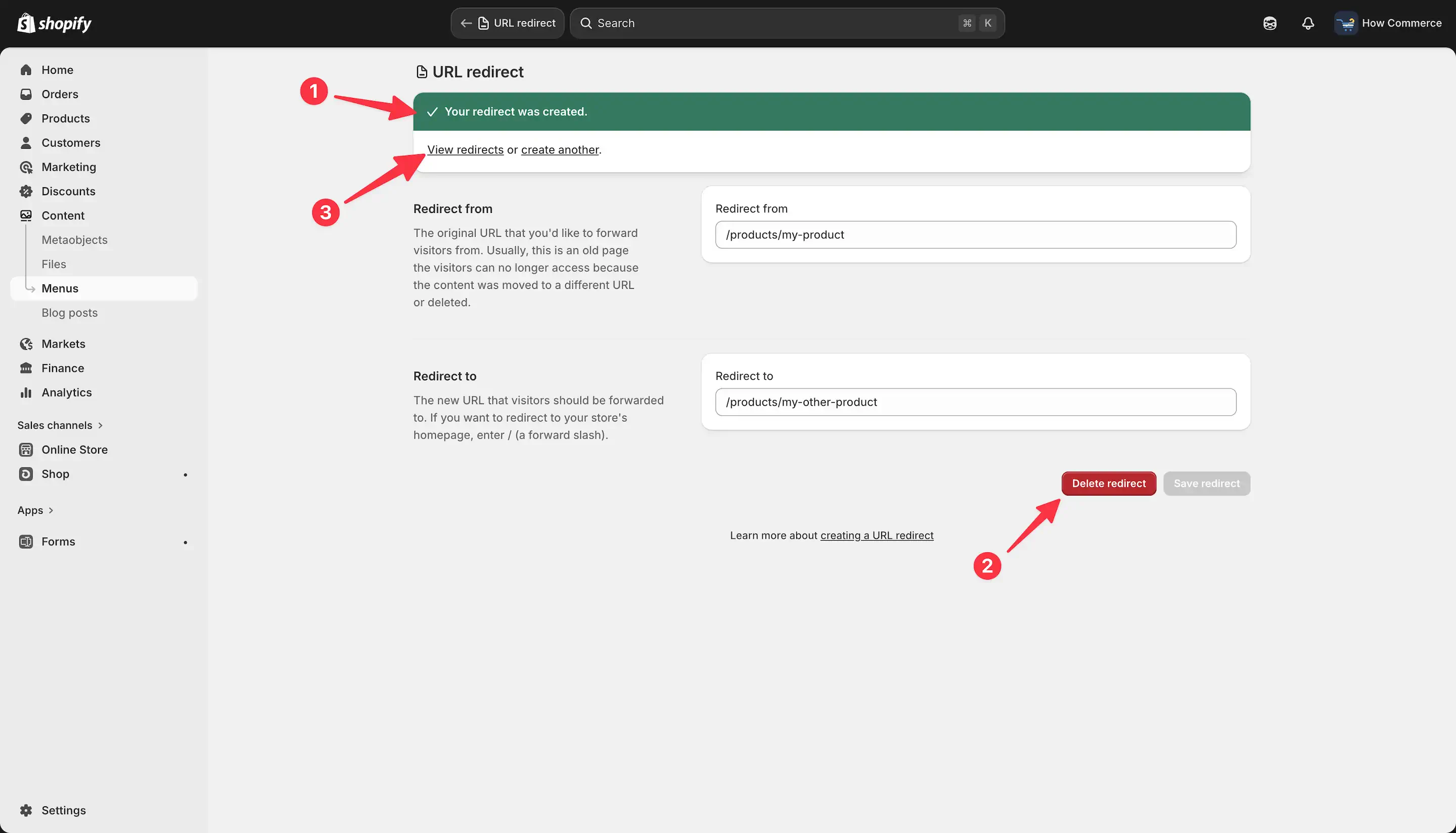Screen dimensions: 1456x833
Task: Open the Forms app
Action: pos(104,541)
